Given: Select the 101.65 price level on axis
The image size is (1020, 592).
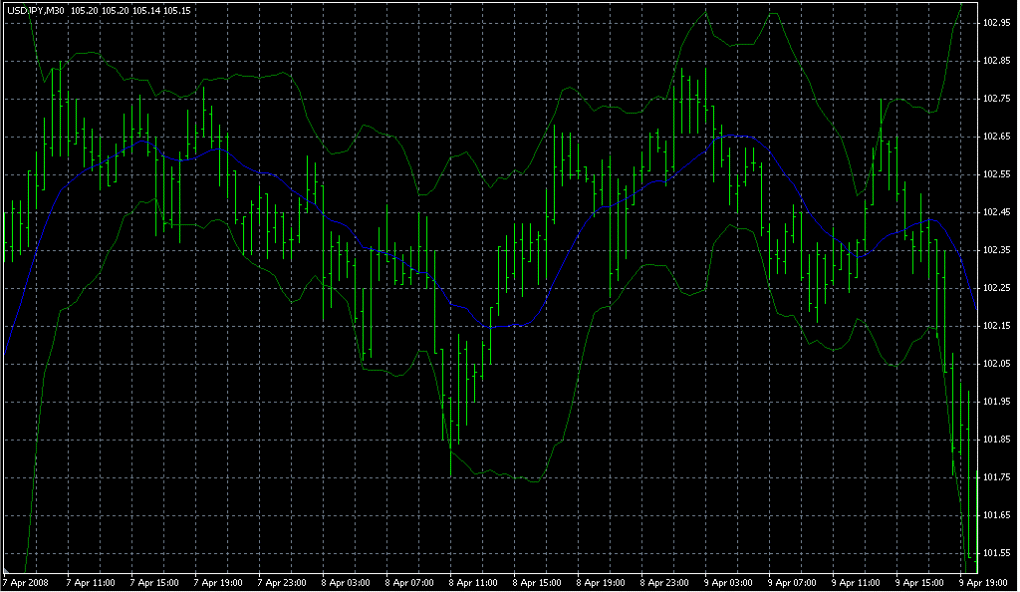Looking at the screenshot, I should point(997,516).
